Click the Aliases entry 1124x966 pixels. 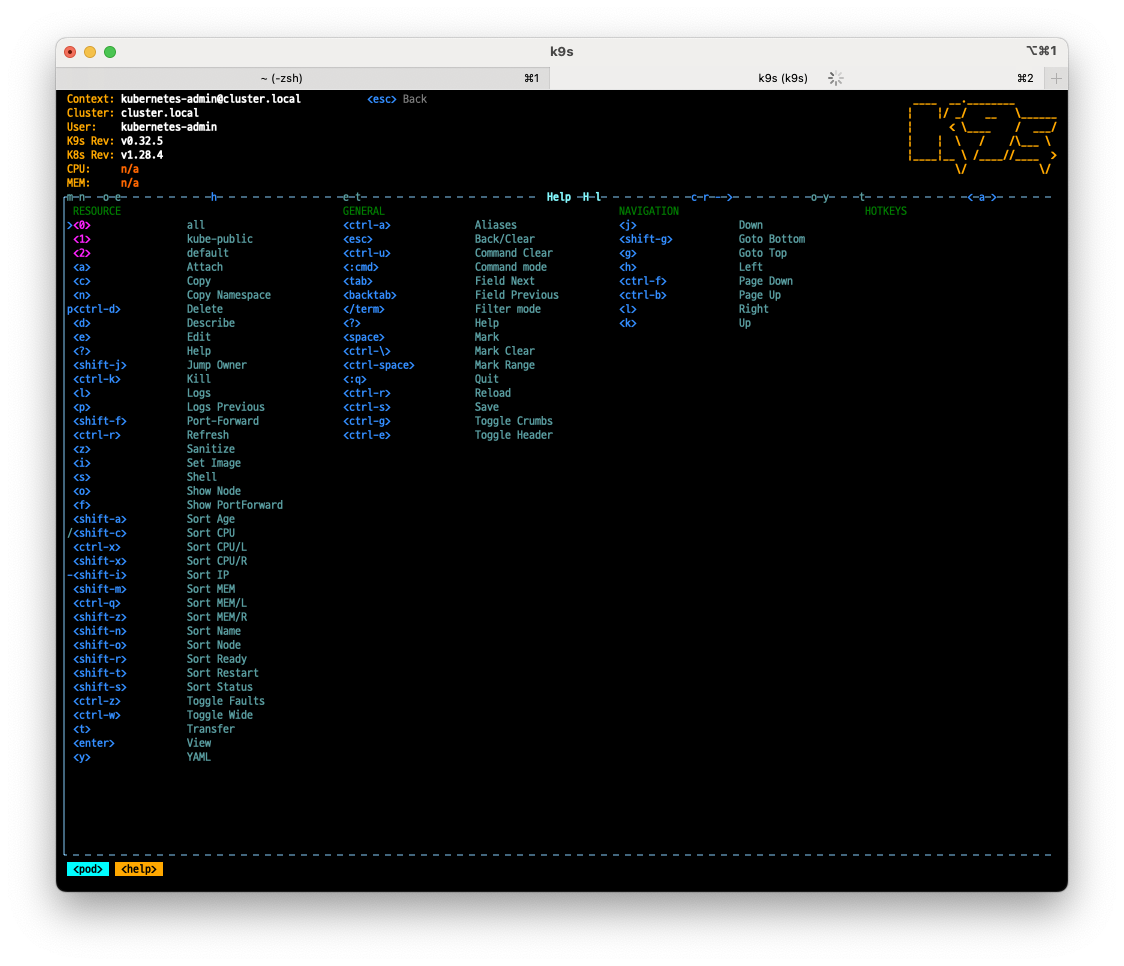tap(495, 225)
